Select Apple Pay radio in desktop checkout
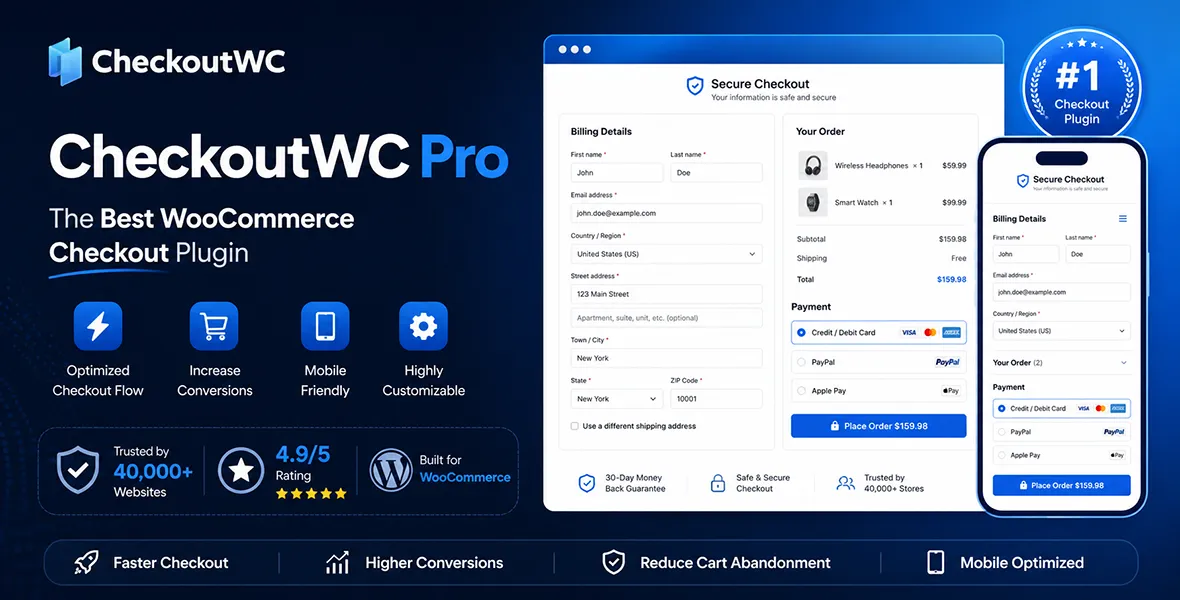The image size is (1180, 600). coord(801,391)
